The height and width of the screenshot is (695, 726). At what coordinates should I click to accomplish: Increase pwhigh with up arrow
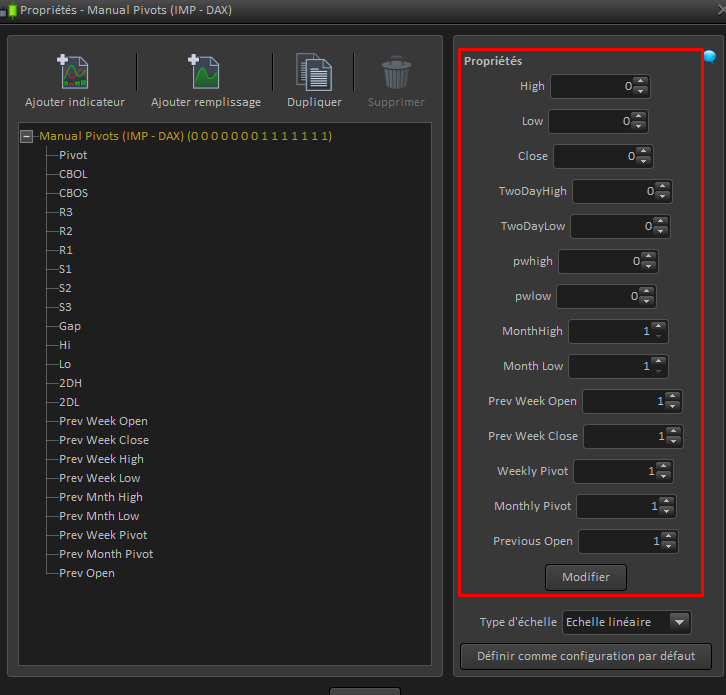(x=649, y=256)
